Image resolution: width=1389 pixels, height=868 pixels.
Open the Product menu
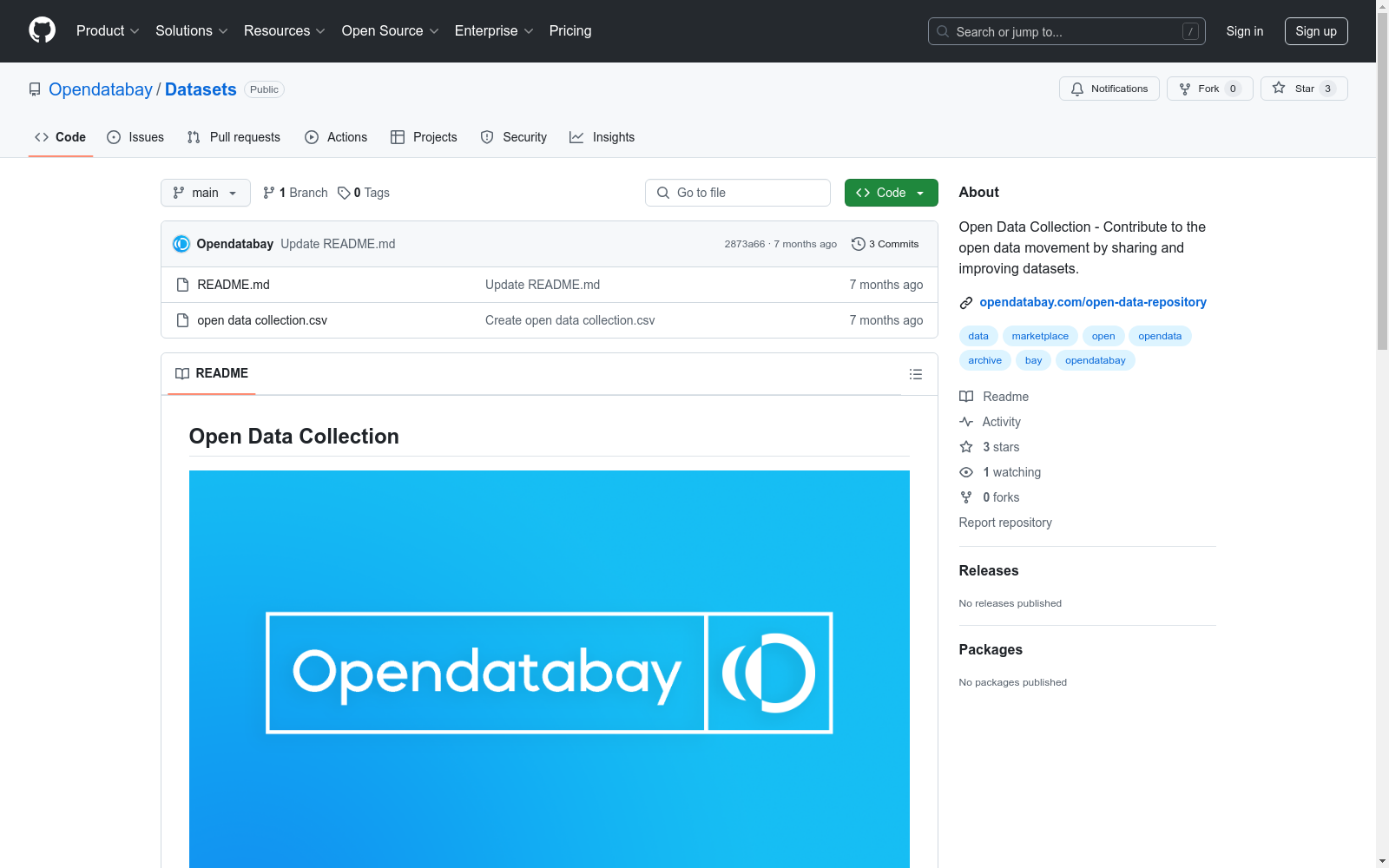(108, 31)
